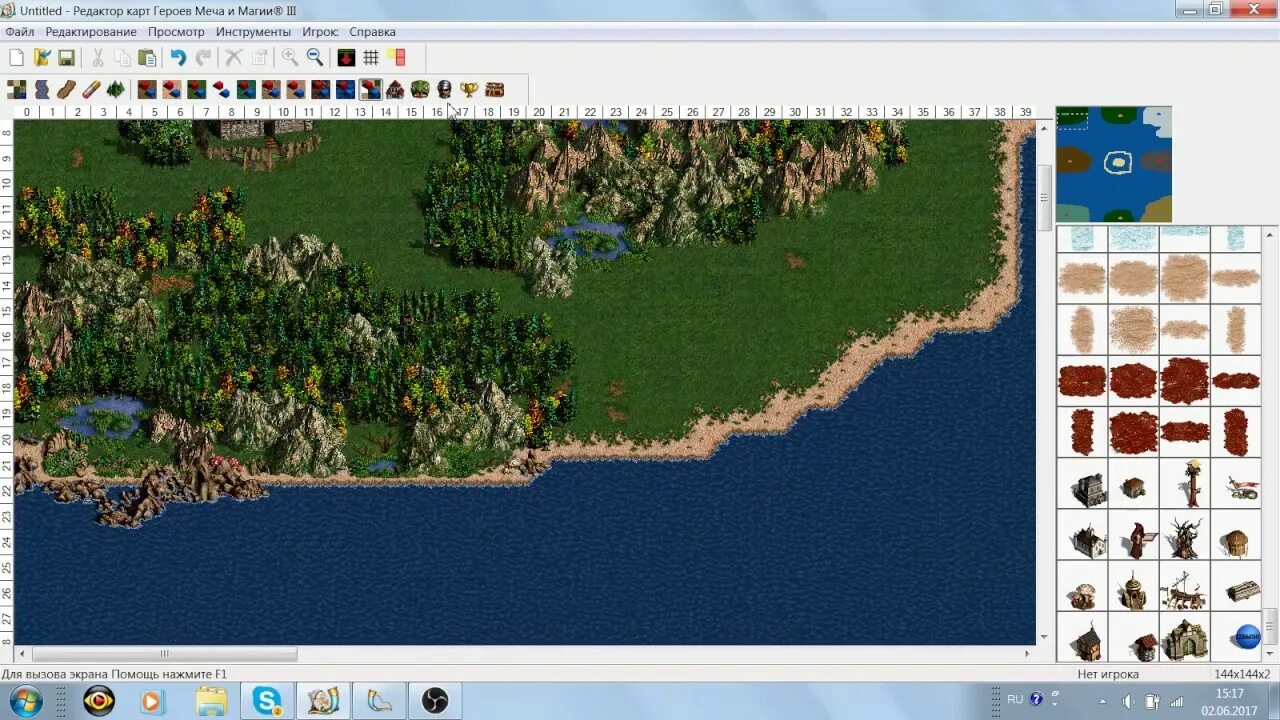Open the Игрок menu
Image resolution: width=1280 pixels, height=720 pixels.
tap(320, 32)
